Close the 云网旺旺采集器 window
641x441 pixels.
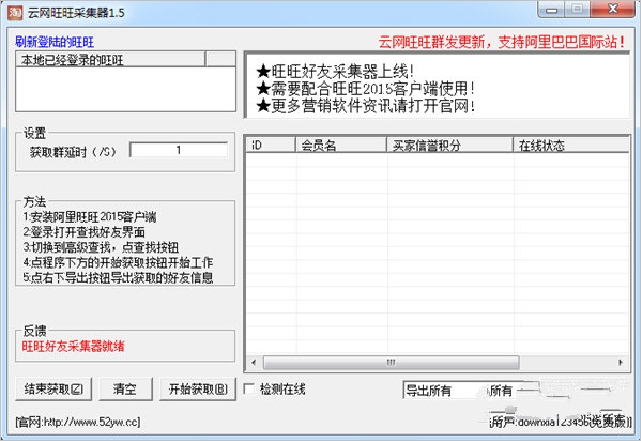[x=613, y=10]
